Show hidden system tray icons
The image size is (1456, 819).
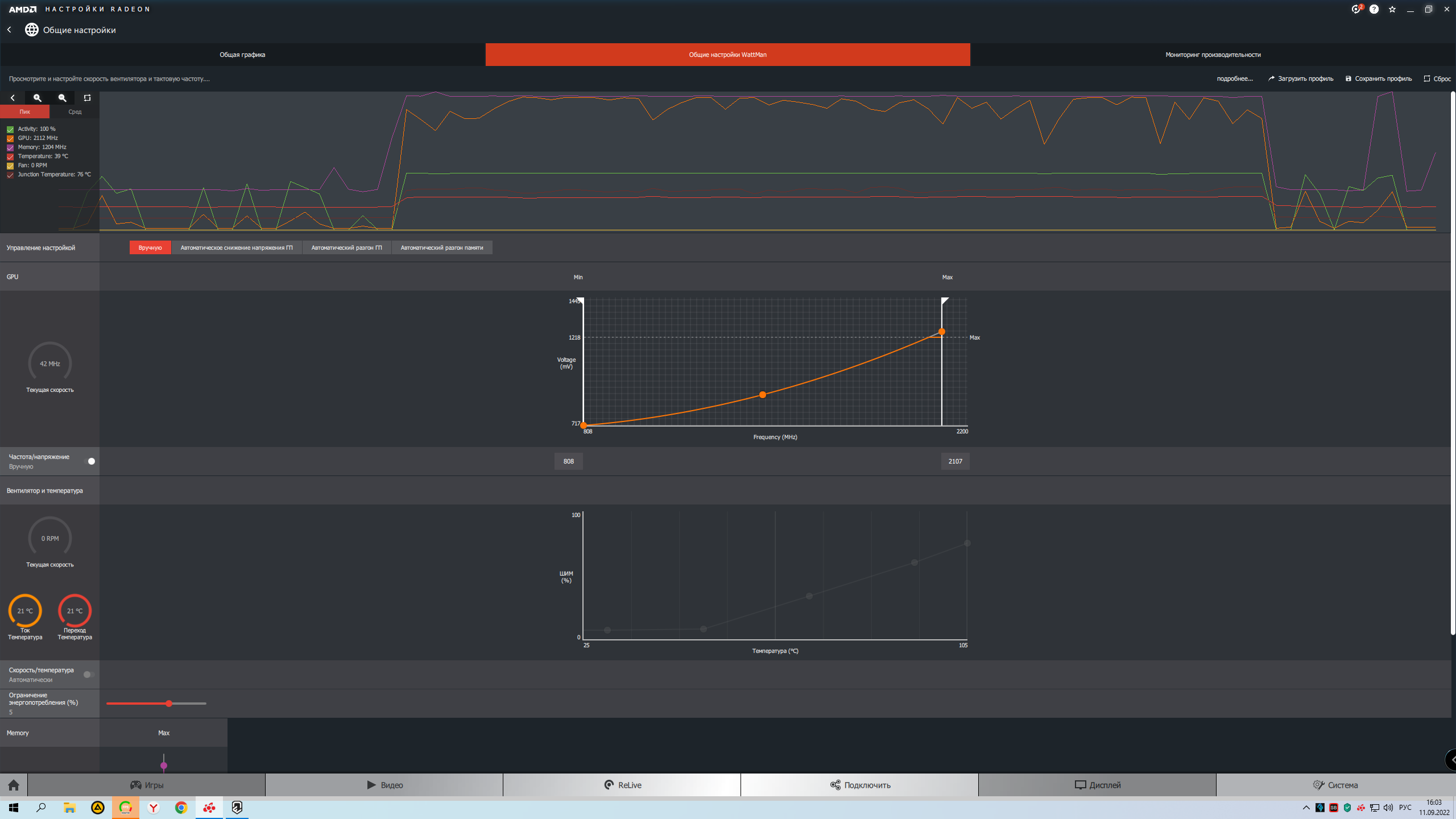tap(1306, 808)
